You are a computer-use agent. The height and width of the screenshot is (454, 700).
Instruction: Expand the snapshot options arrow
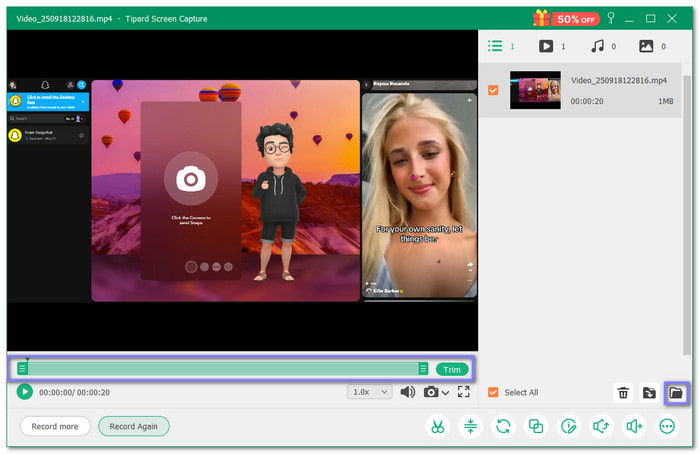coord(445,393)
